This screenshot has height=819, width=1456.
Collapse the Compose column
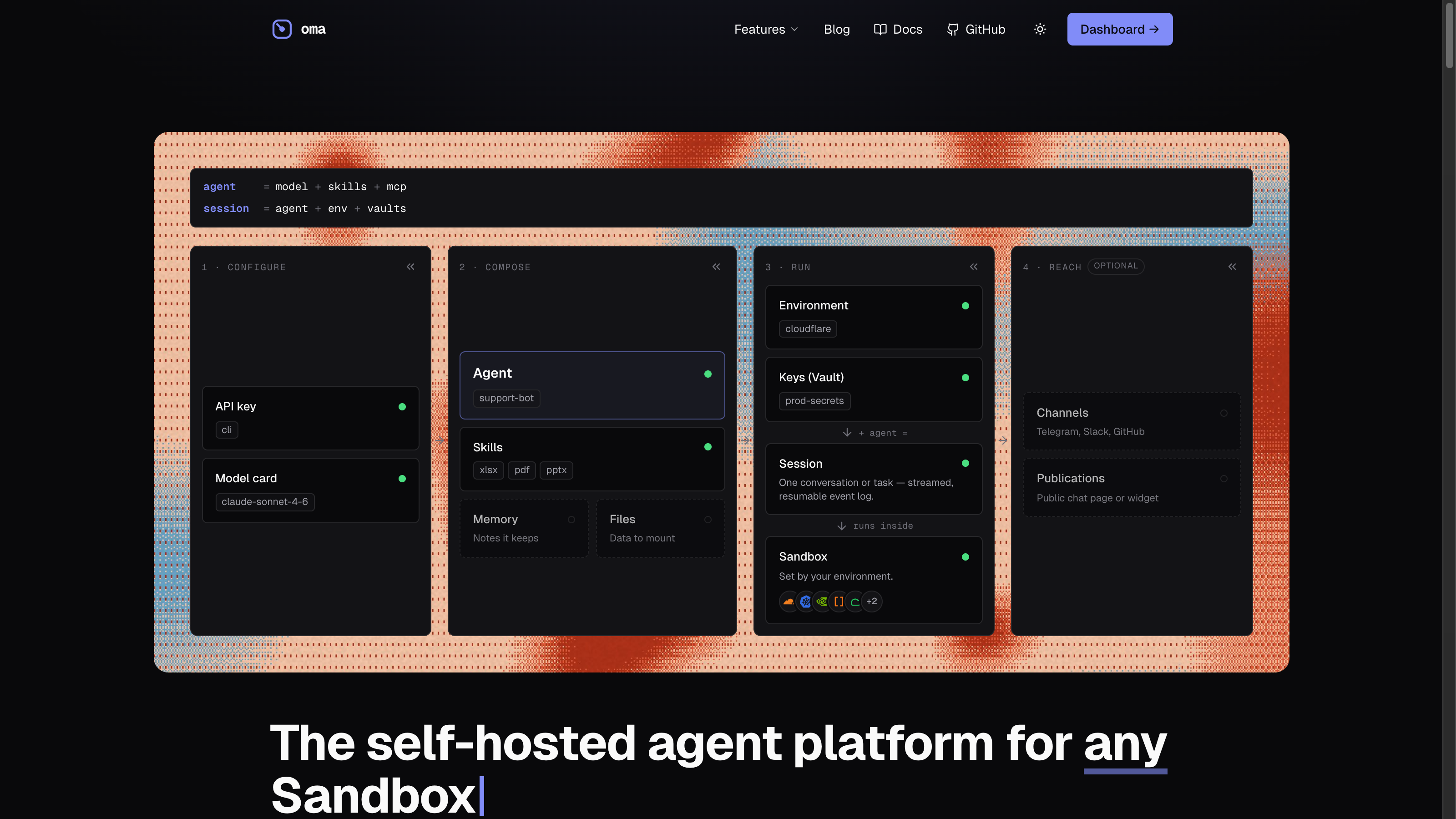coord(716,266)
